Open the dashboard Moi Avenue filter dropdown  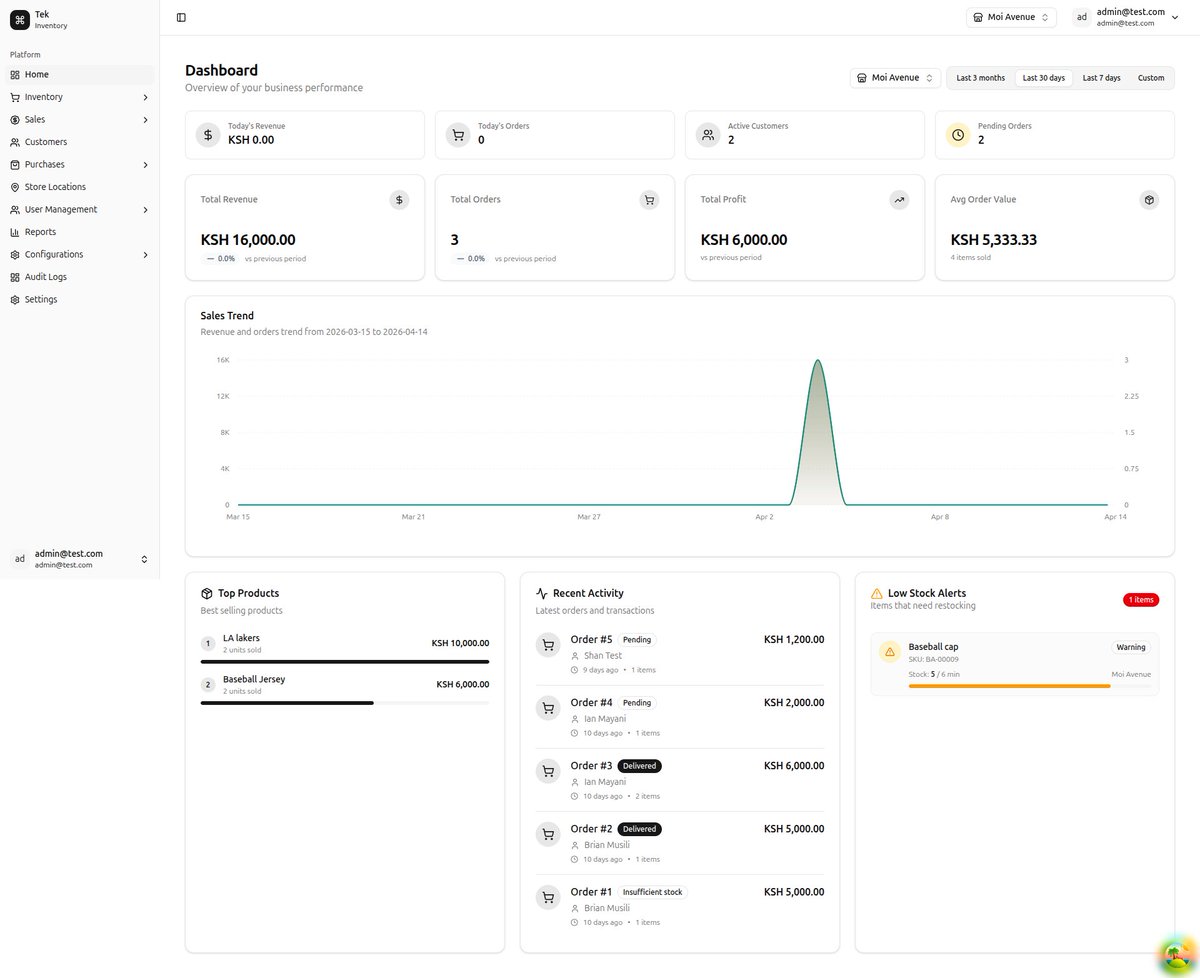895,78
